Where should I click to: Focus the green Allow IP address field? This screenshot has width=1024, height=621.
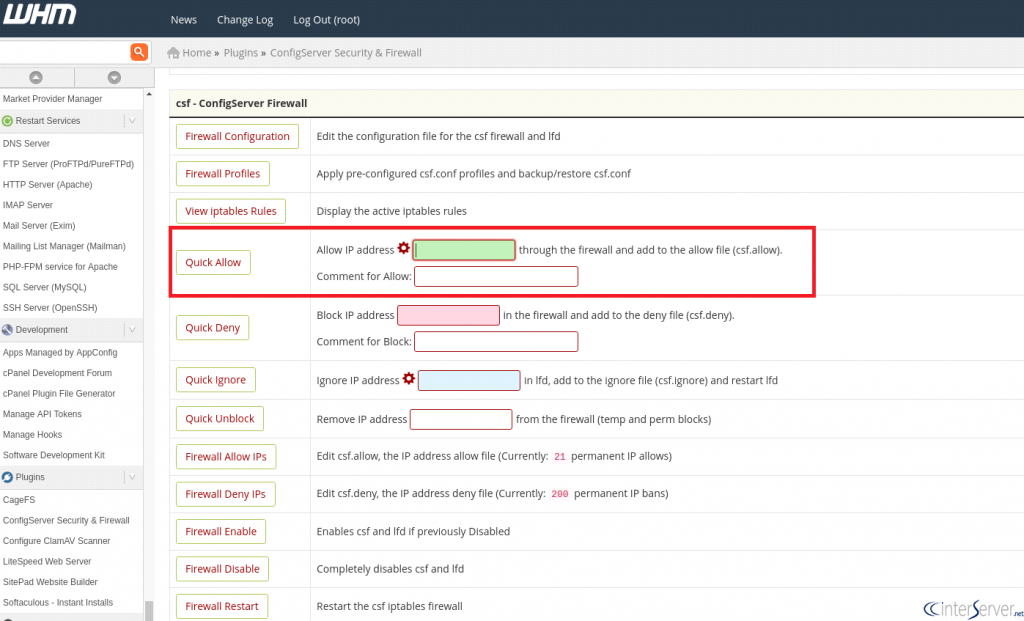tap(464, 250)
